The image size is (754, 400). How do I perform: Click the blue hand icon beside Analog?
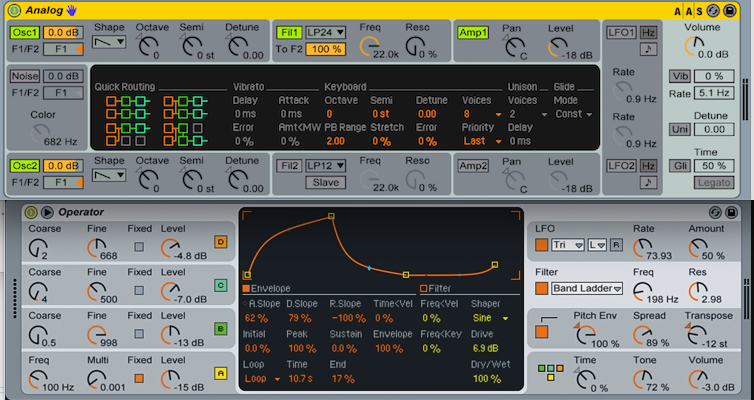click(72, 10)
